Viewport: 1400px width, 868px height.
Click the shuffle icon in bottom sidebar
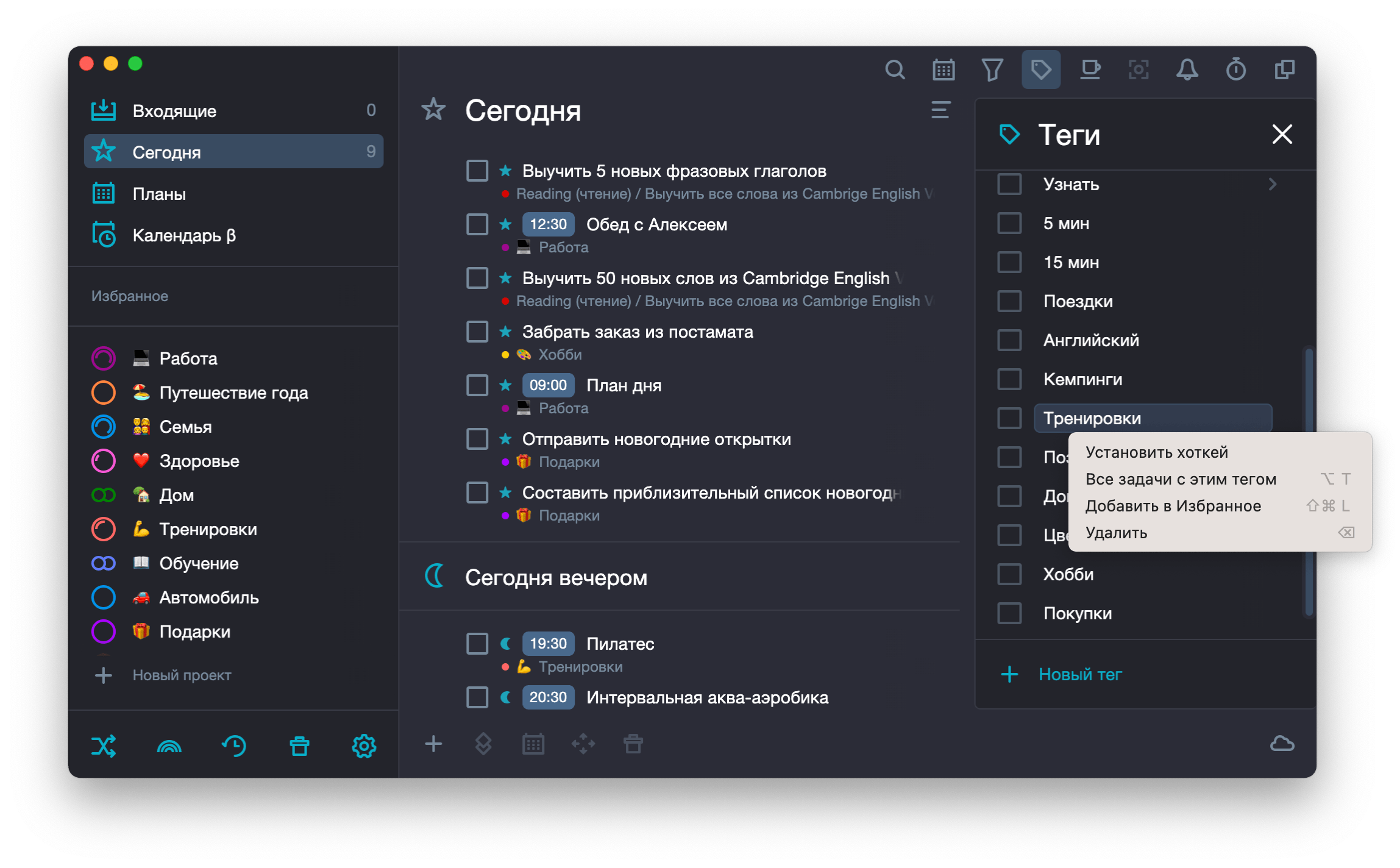tap(104, 745)
